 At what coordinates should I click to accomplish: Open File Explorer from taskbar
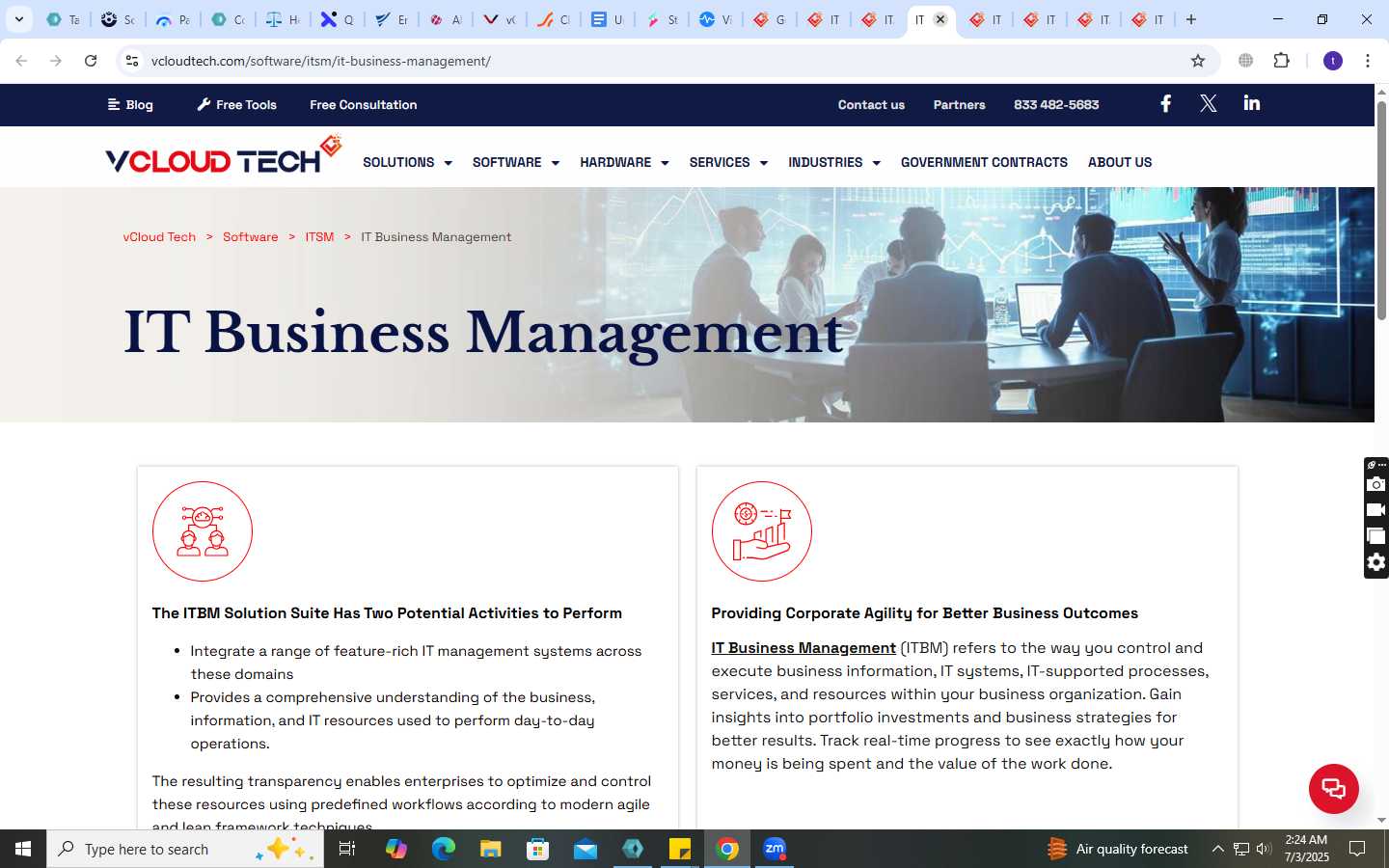click(491, 849)
